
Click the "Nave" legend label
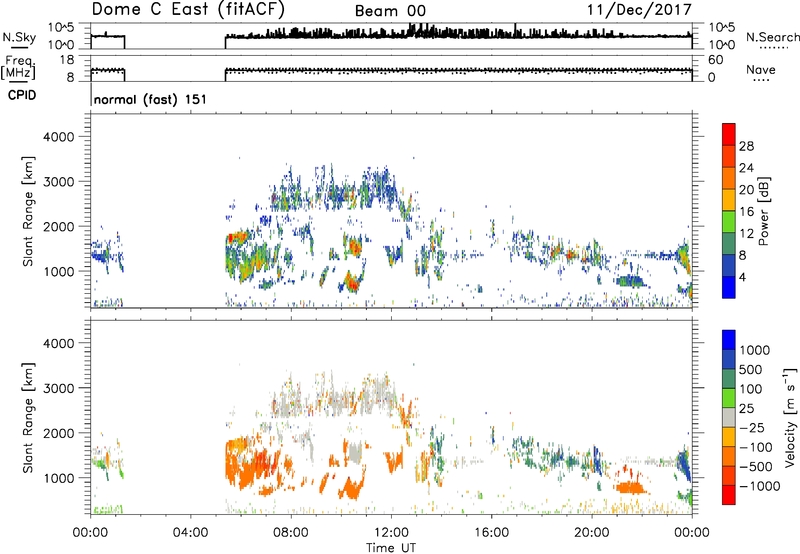(761, 69)
